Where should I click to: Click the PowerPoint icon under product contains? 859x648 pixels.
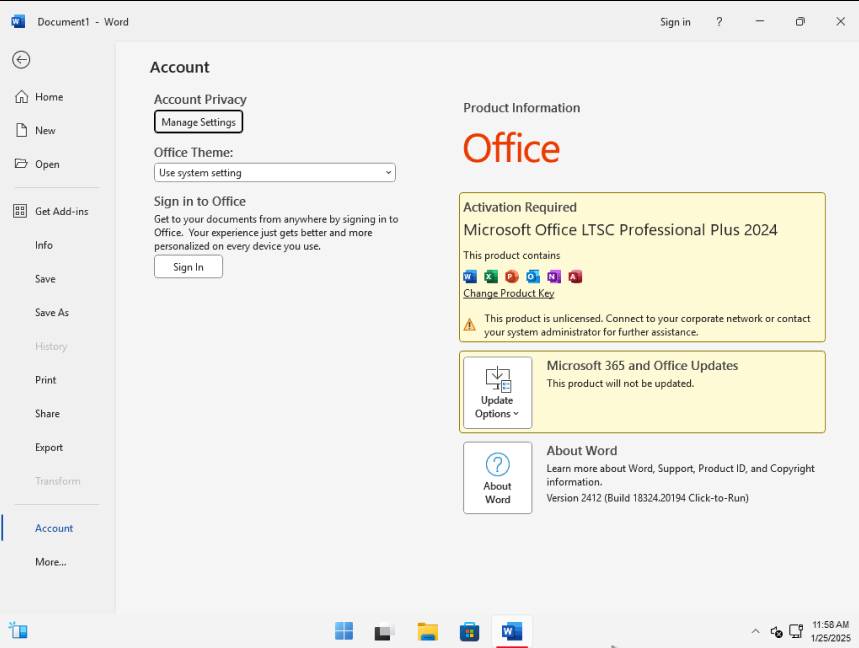pos(512,277)
